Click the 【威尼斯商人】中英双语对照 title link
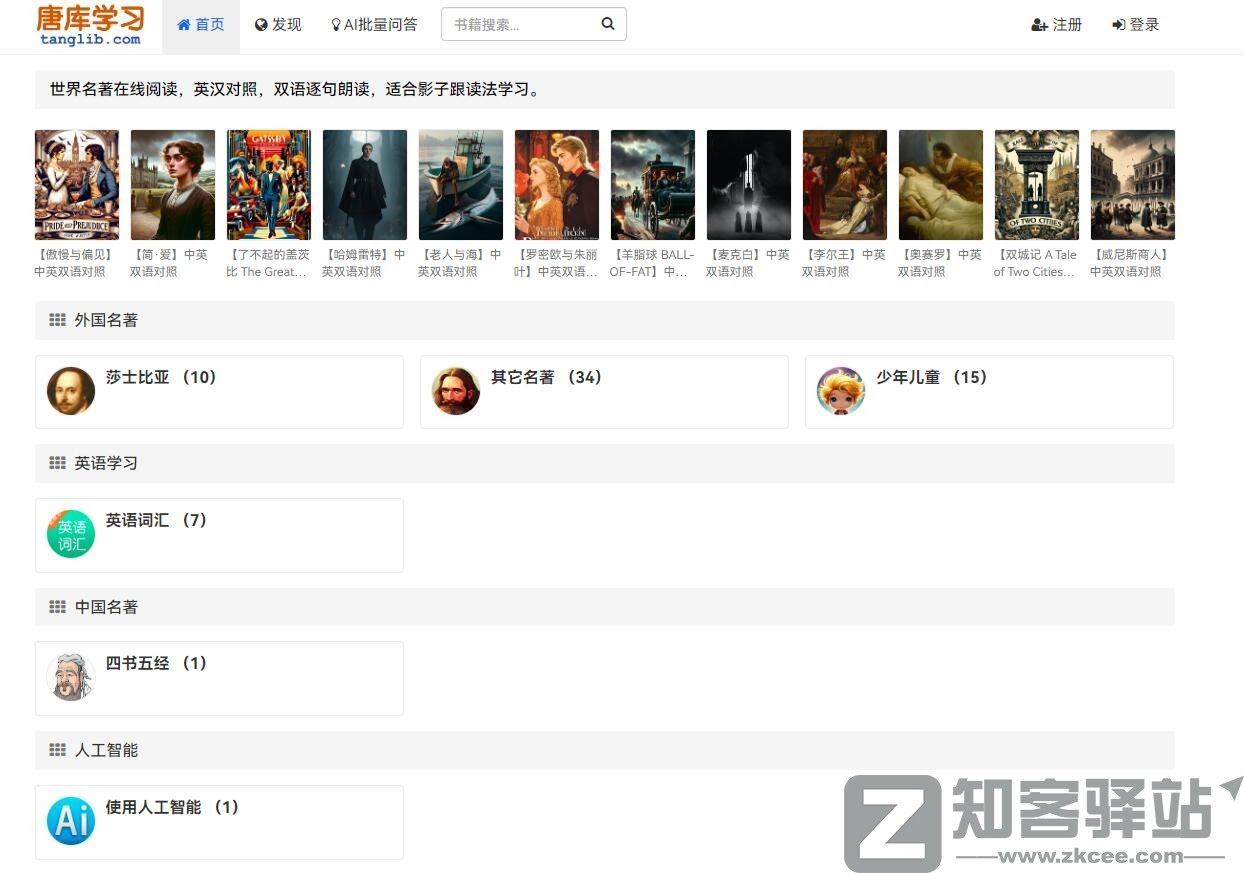Screen dimensions: 1244x873 [x=1130, y=263]
